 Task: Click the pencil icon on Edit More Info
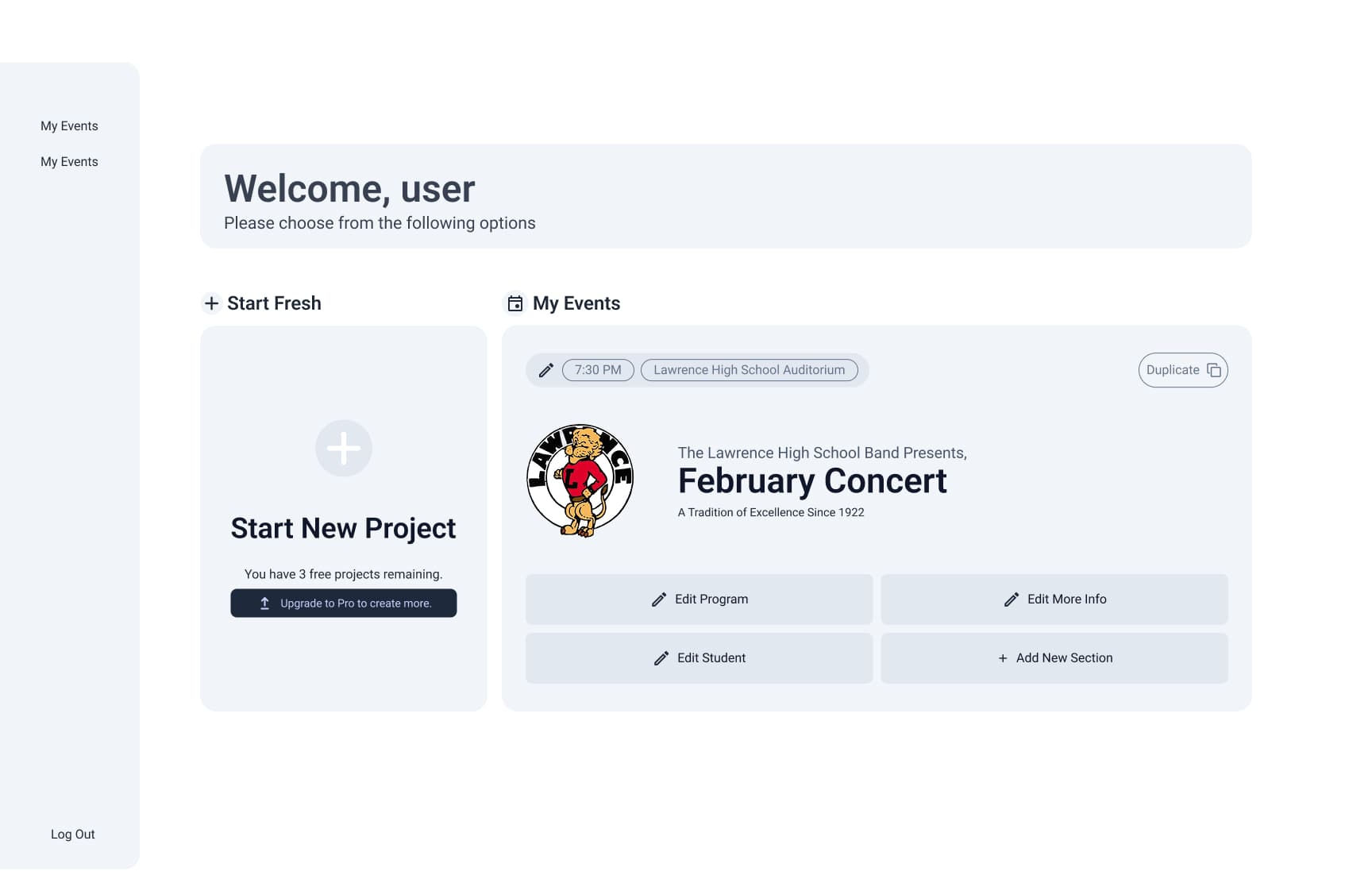coord(1011,600)
